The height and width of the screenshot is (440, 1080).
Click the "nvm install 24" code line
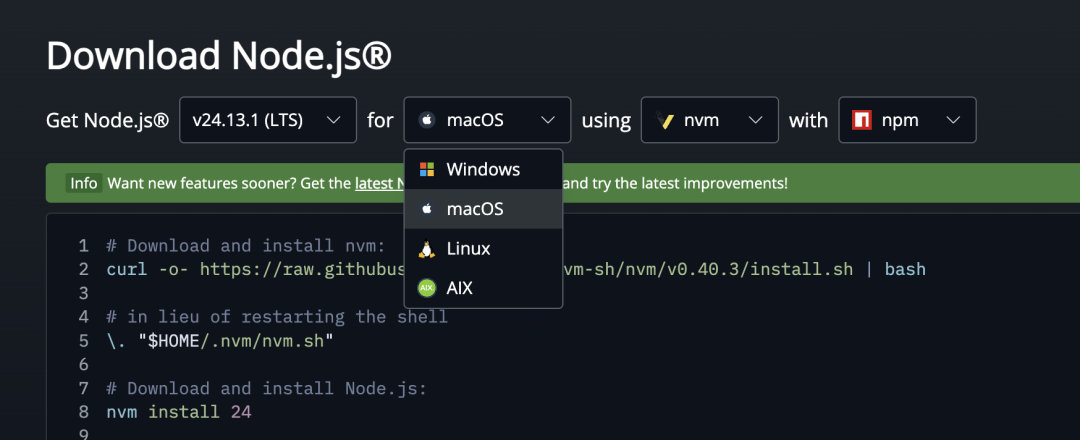pos(179,412)
